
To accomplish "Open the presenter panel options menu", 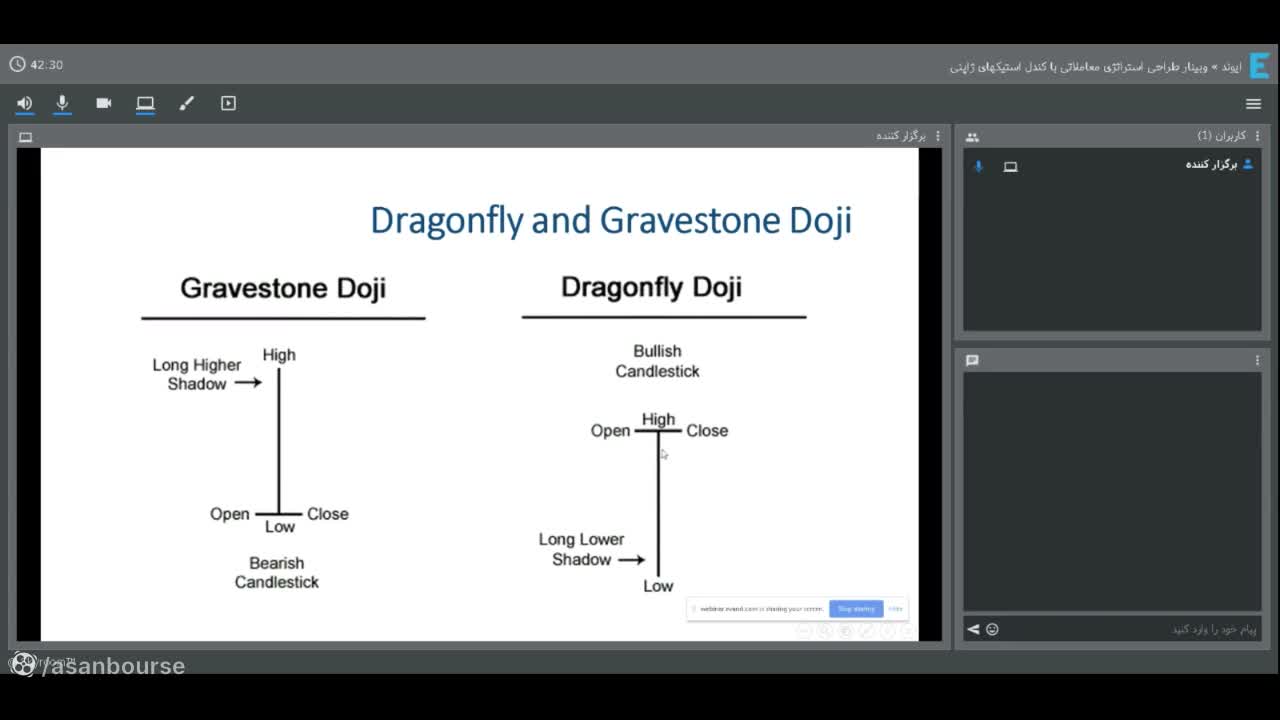I will coord(938,136).
